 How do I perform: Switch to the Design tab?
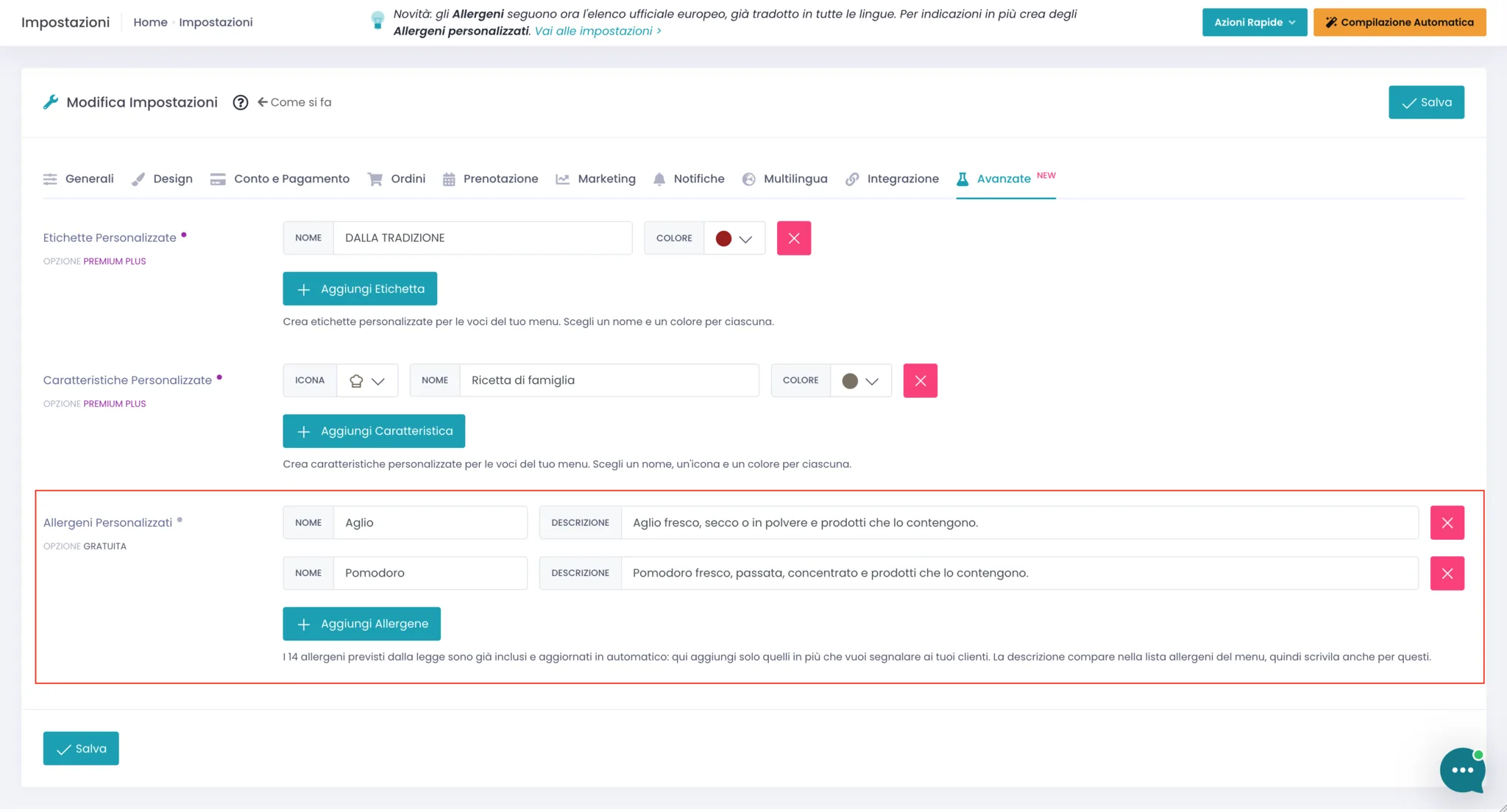(162, 179)
